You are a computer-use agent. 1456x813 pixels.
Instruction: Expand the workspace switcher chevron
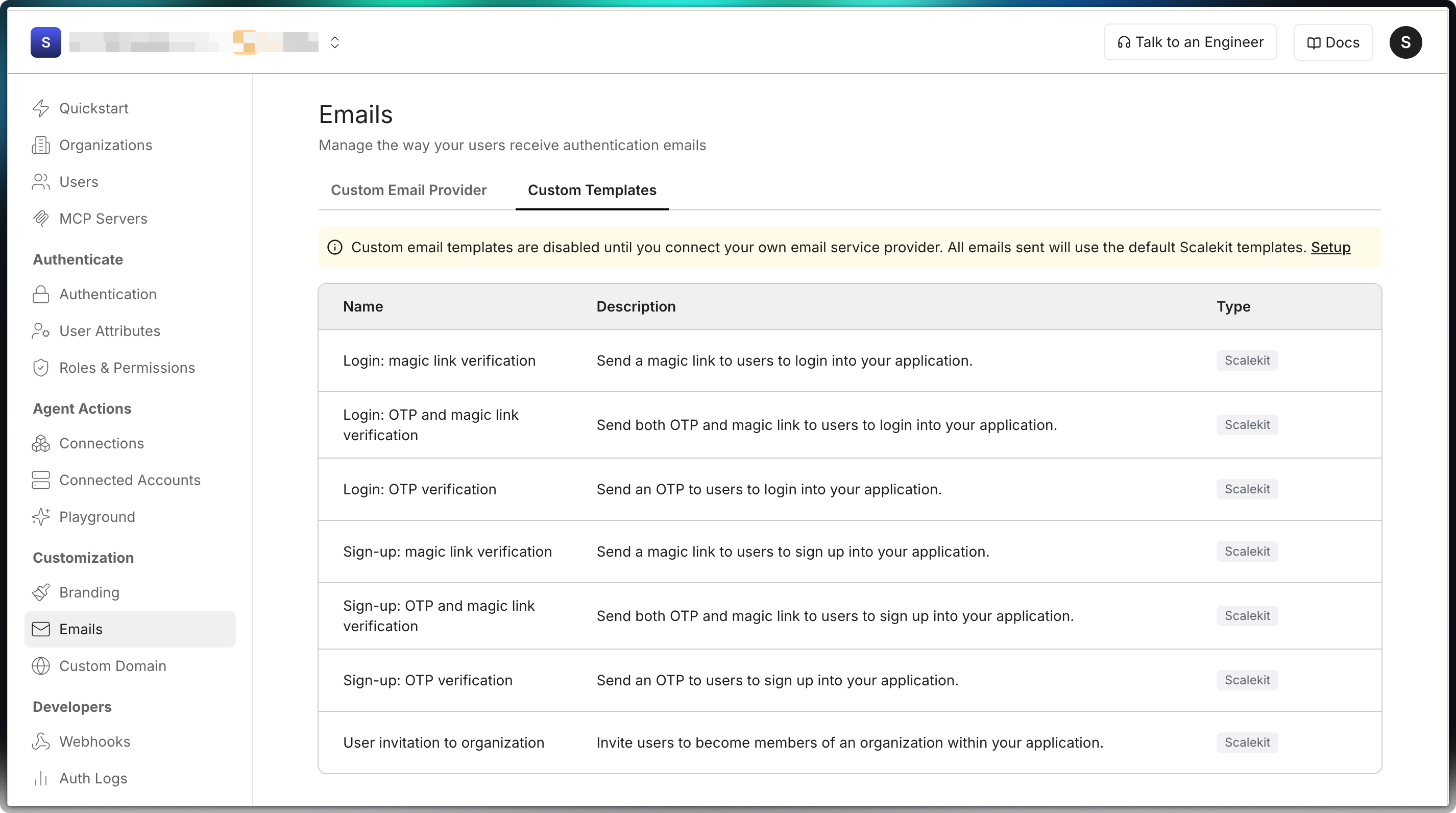point(334,42)
